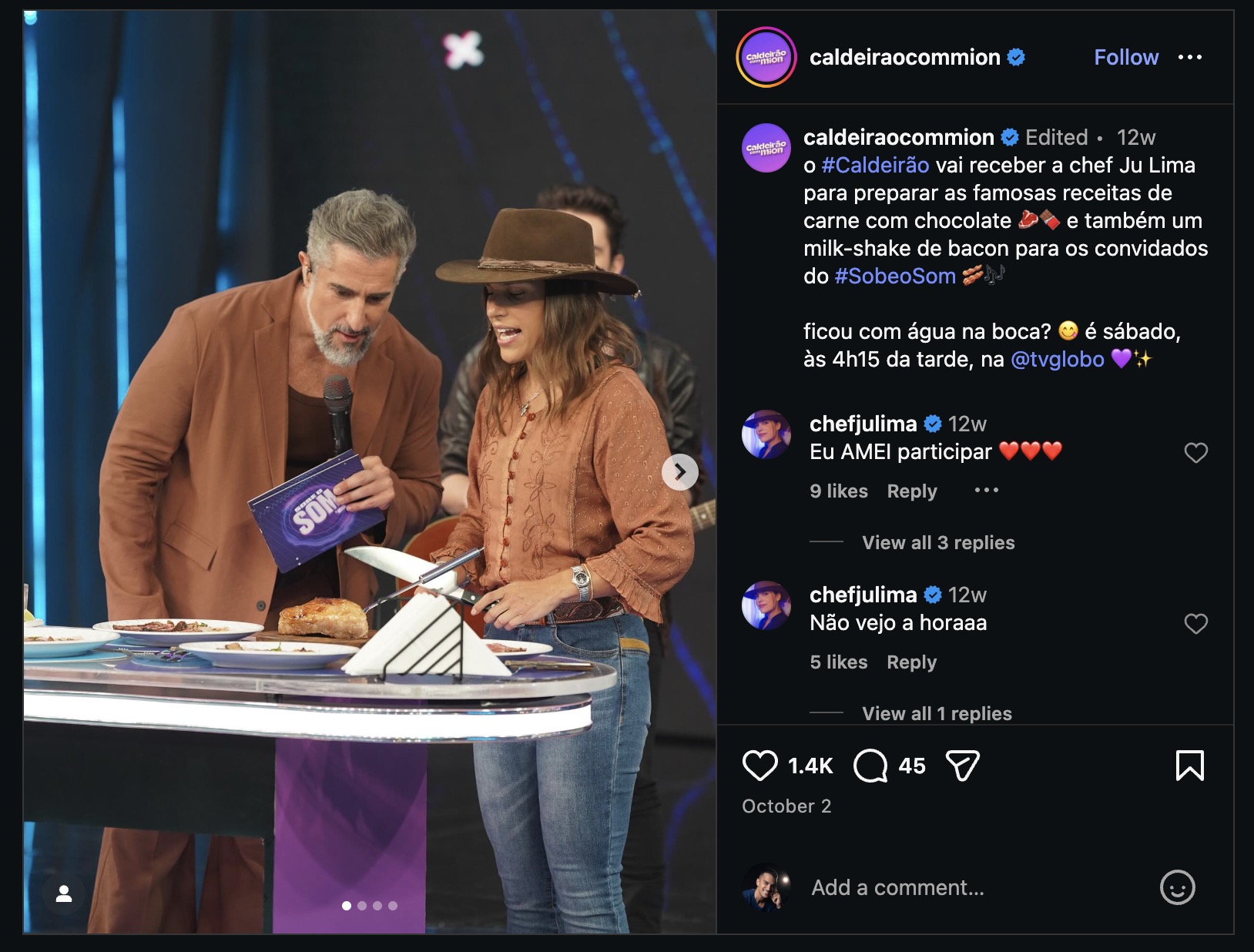Viewport: 1254px width, 952px height.
Task: Show tagged people icon on photo
Action: (64, 893)
